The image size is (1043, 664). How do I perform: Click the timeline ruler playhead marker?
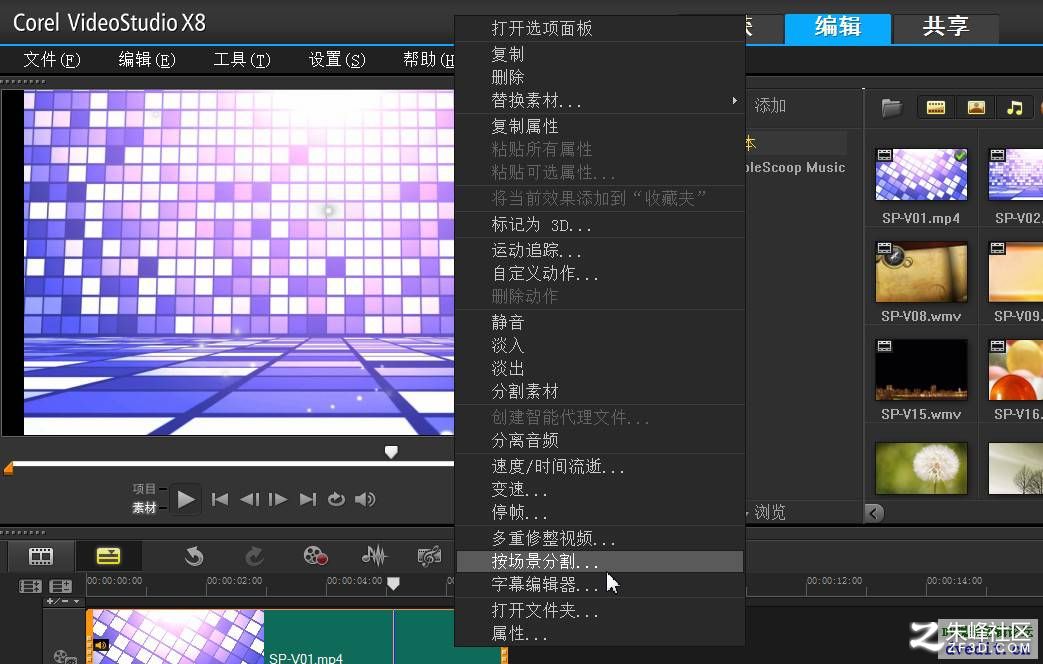[394, 583]
